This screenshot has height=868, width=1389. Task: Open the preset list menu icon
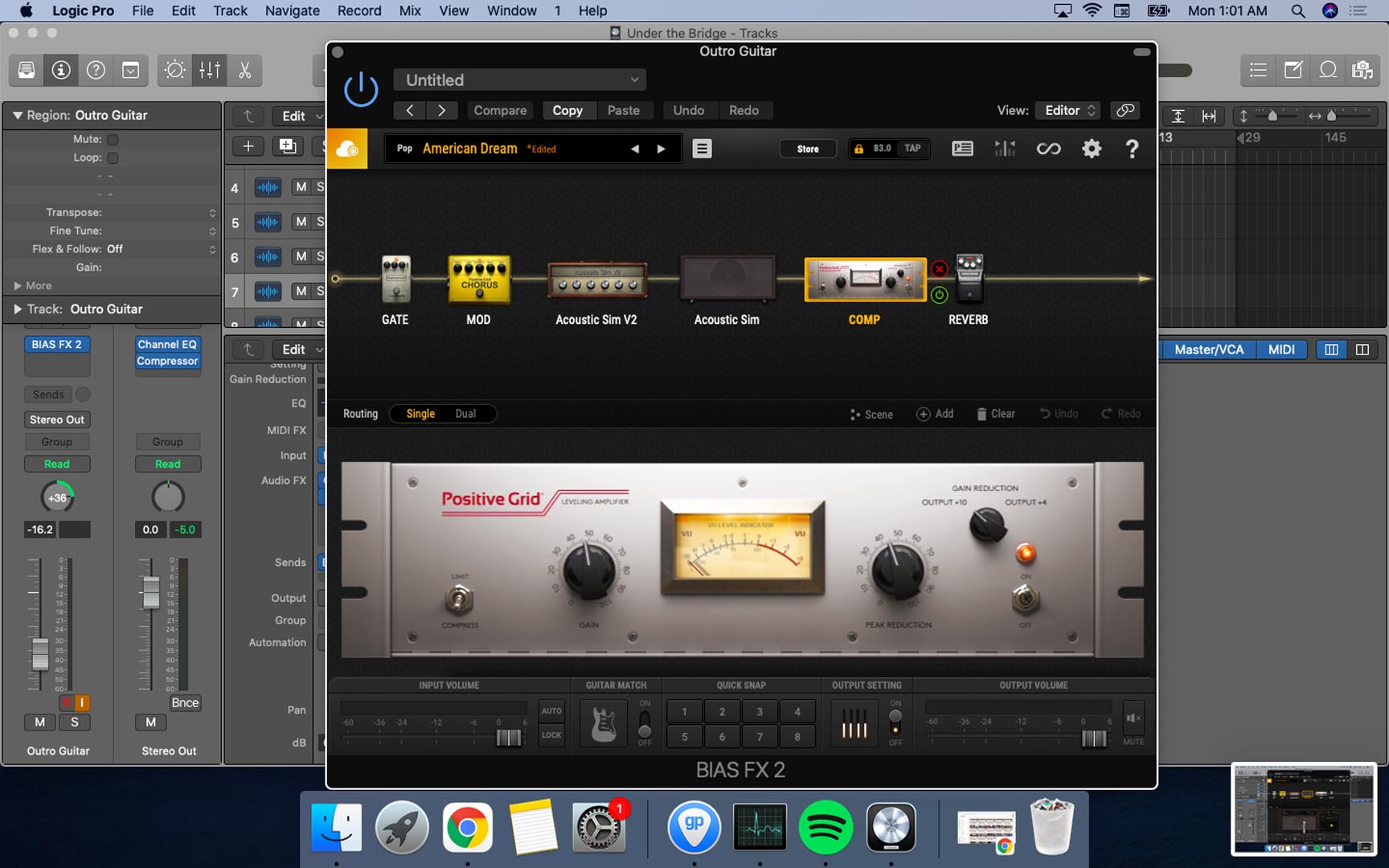[702, 149]
